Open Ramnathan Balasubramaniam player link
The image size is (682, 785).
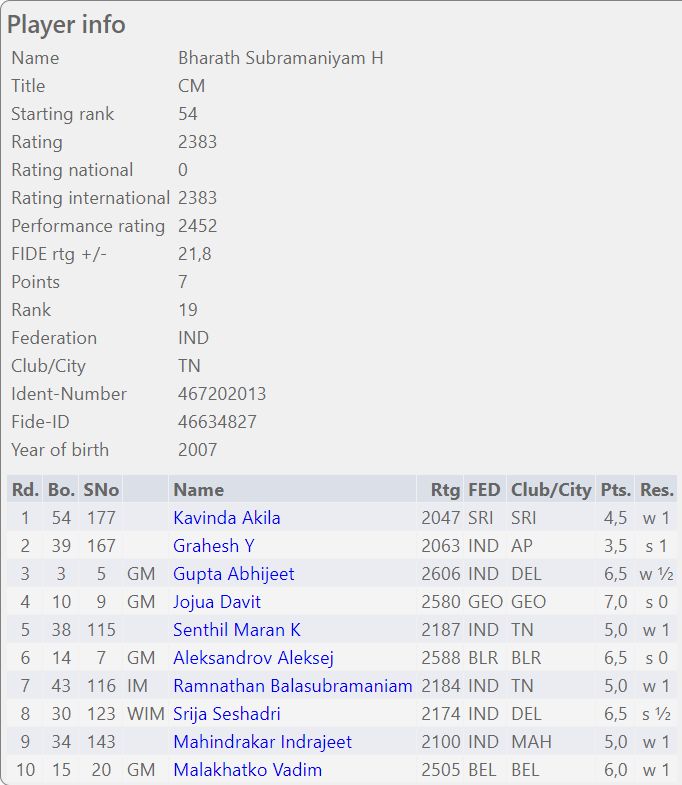pos(292,686)
